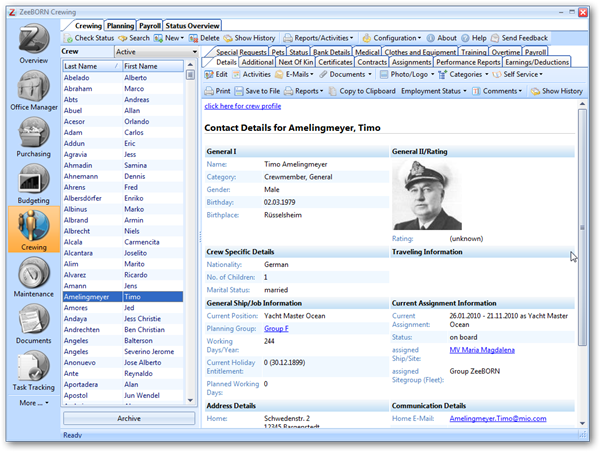Expand the Comments dropdown
600x452 pixels.
pyautogui.click(x=497, y=91)
